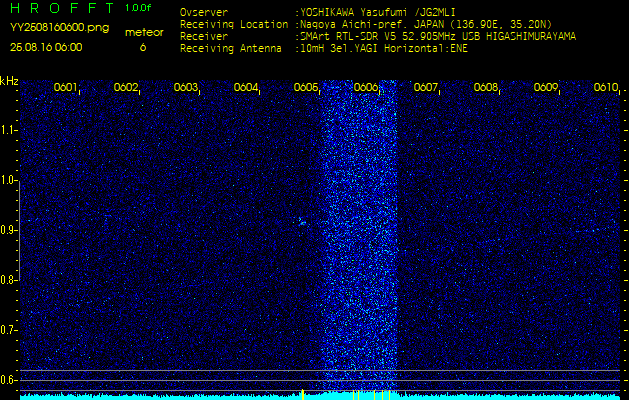Click the 0604 time tick label
This screenshot has height=400, width=629.
pyautogui.click(x=245, y=87)
